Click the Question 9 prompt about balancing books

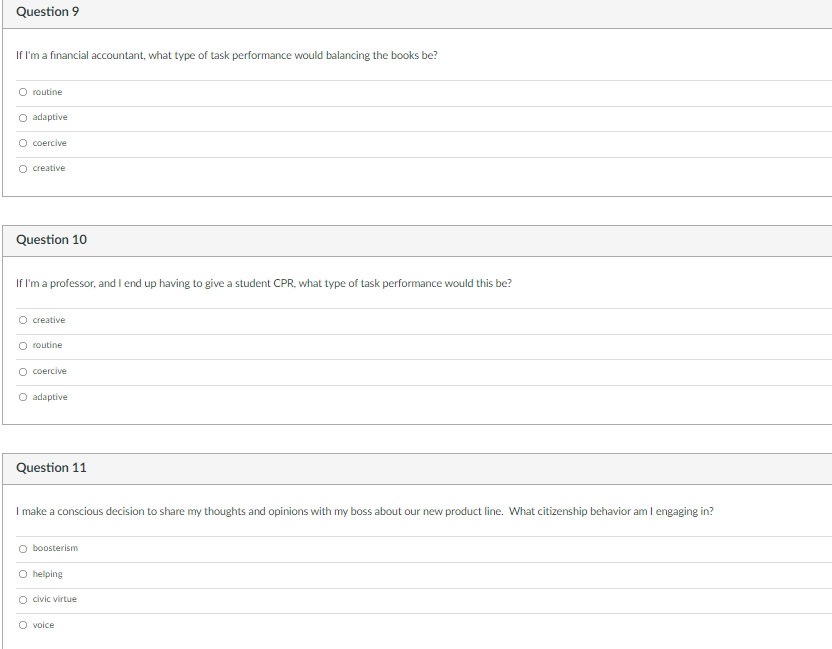click(226, 55)
